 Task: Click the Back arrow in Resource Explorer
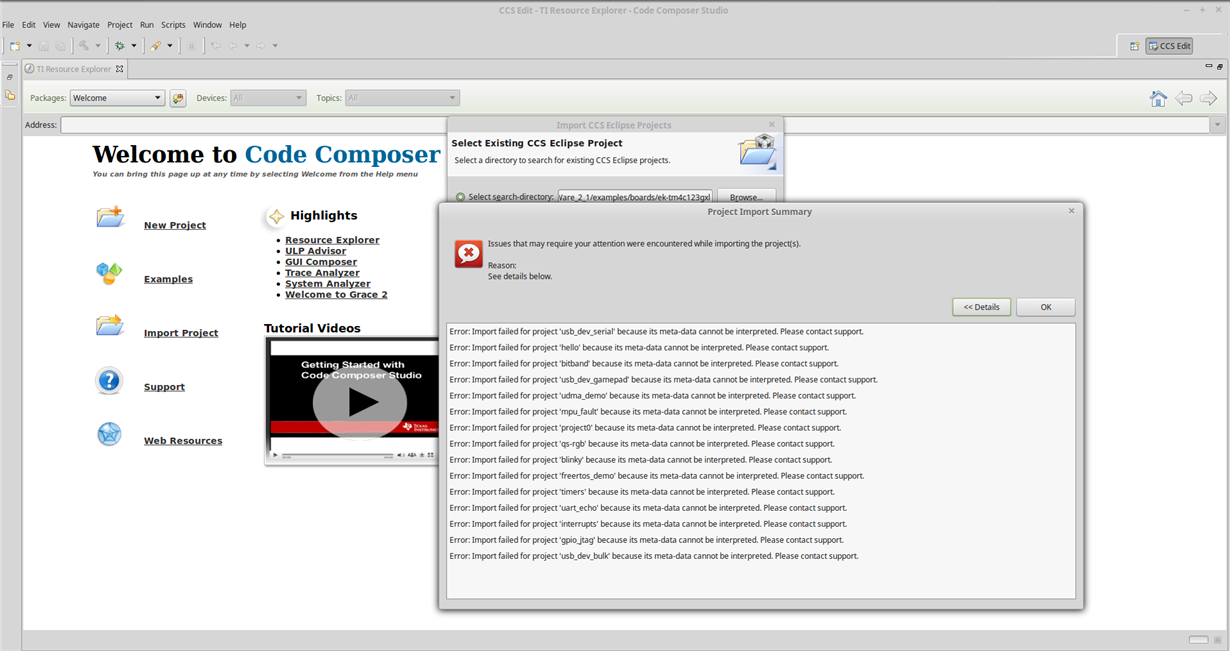coord(1184,98)
